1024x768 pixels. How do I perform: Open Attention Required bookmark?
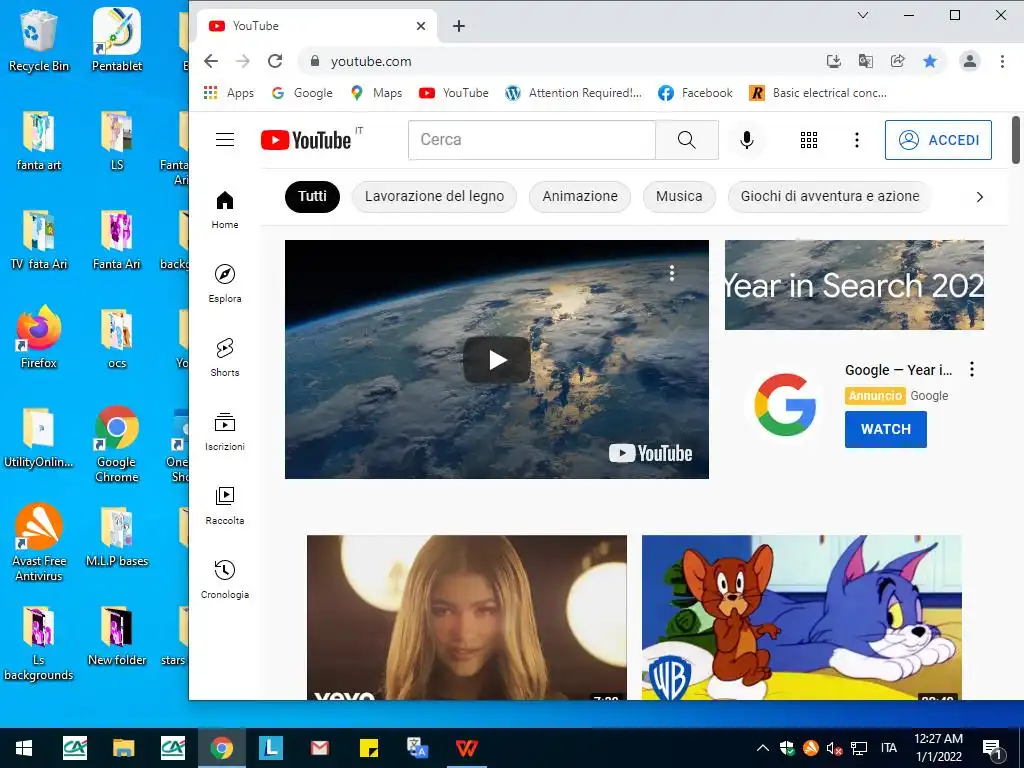(574, 93)
